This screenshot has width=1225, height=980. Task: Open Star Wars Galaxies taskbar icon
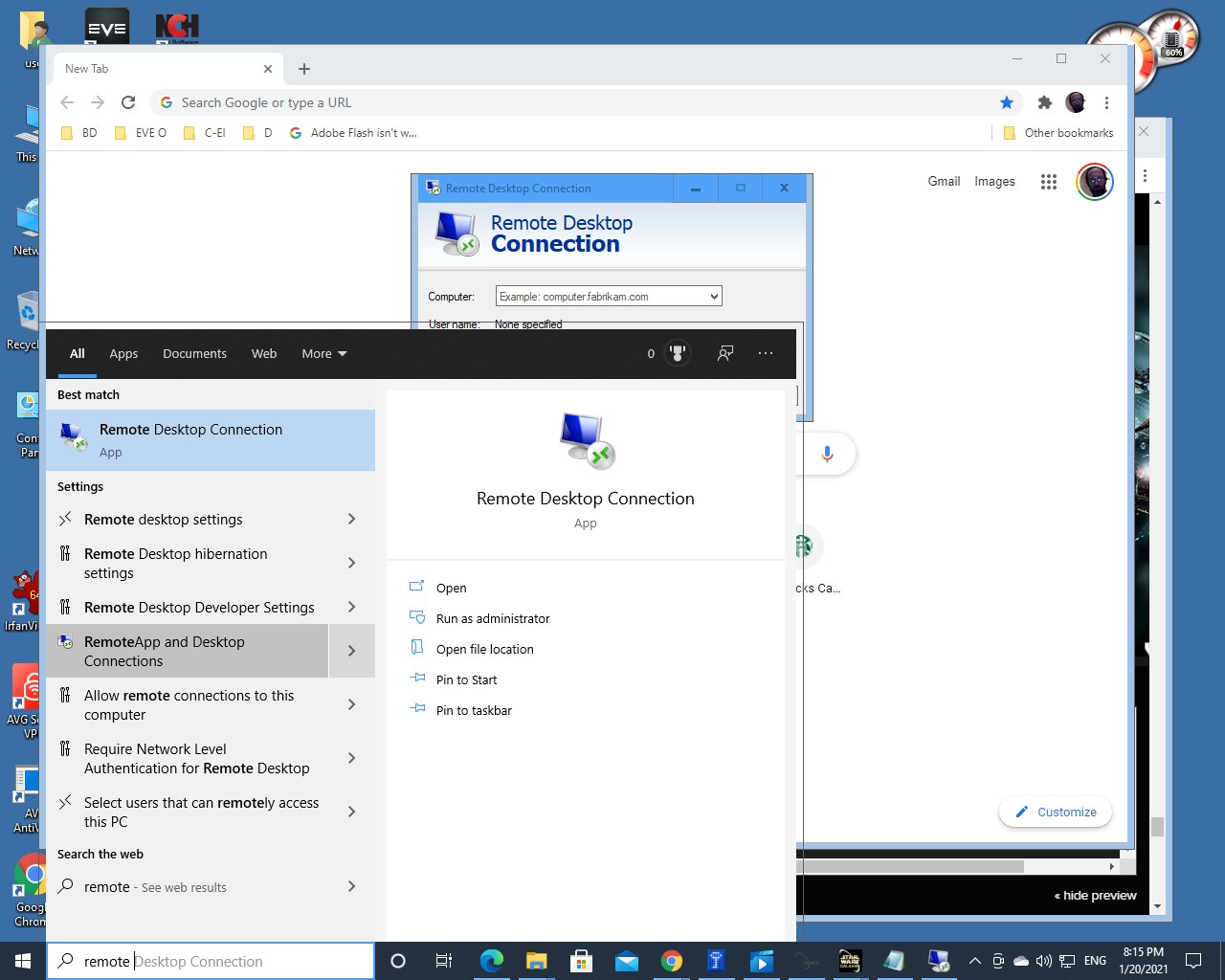(x=850, y=961)
